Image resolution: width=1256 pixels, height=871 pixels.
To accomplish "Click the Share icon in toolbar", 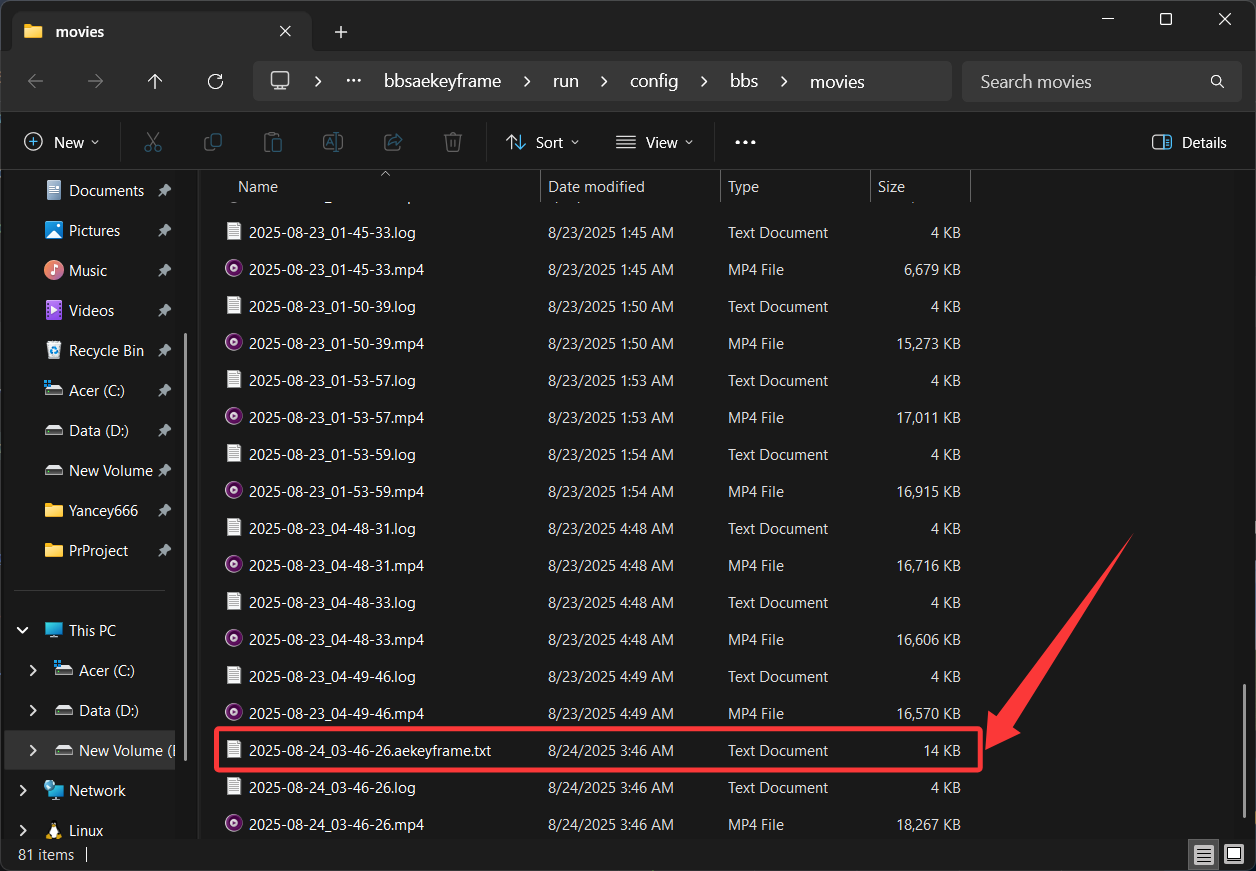I will (x=393, y=142).
